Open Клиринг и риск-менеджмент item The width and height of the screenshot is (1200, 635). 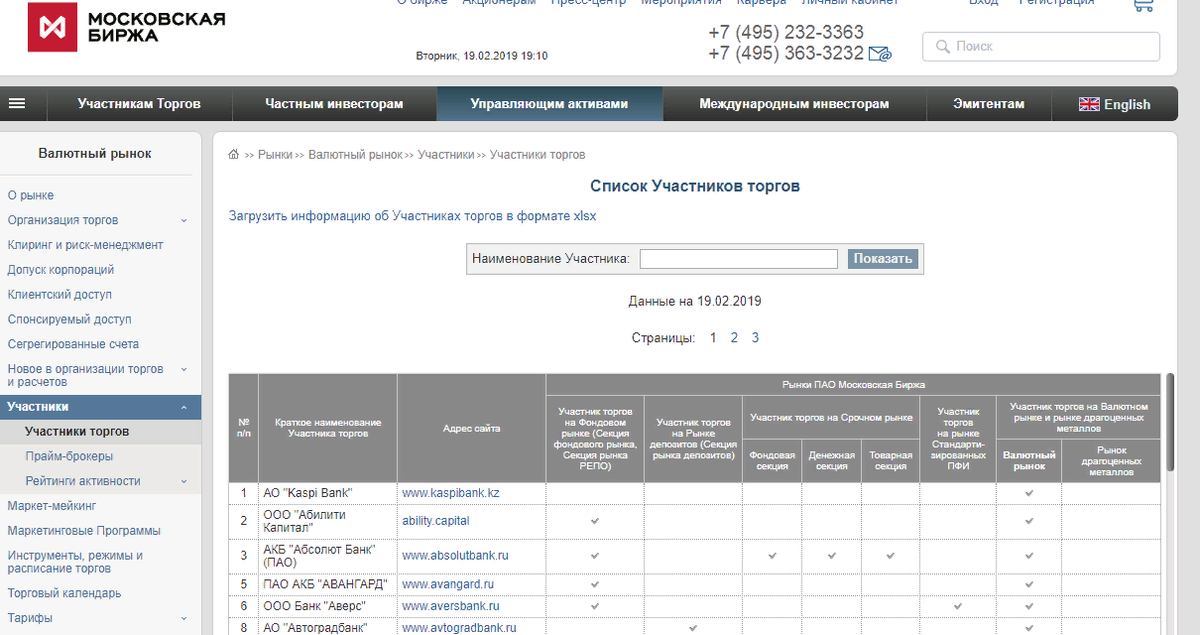85,245
